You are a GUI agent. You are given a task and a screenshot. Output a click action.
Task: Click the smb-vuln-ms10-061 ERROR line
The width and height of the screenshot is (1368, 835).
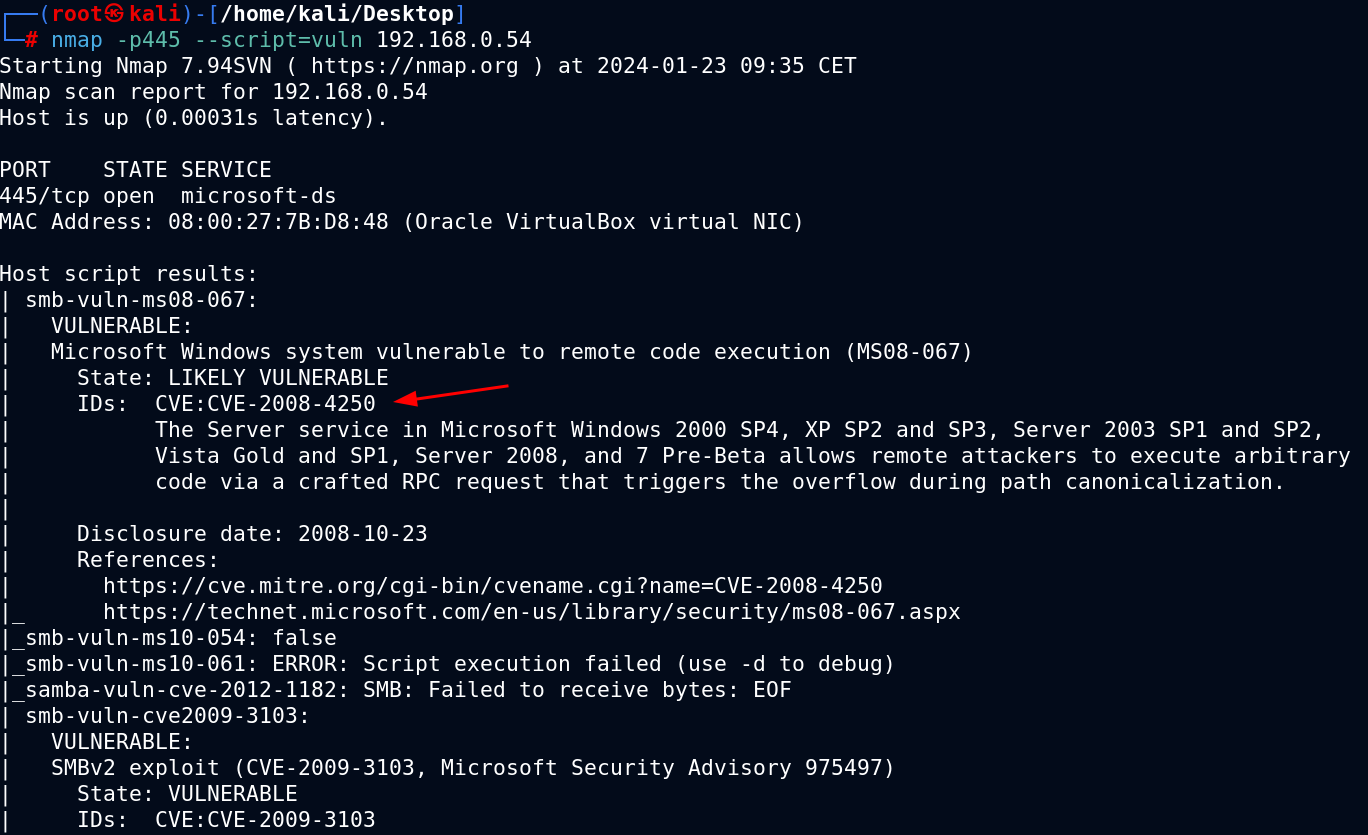point(460,664)
